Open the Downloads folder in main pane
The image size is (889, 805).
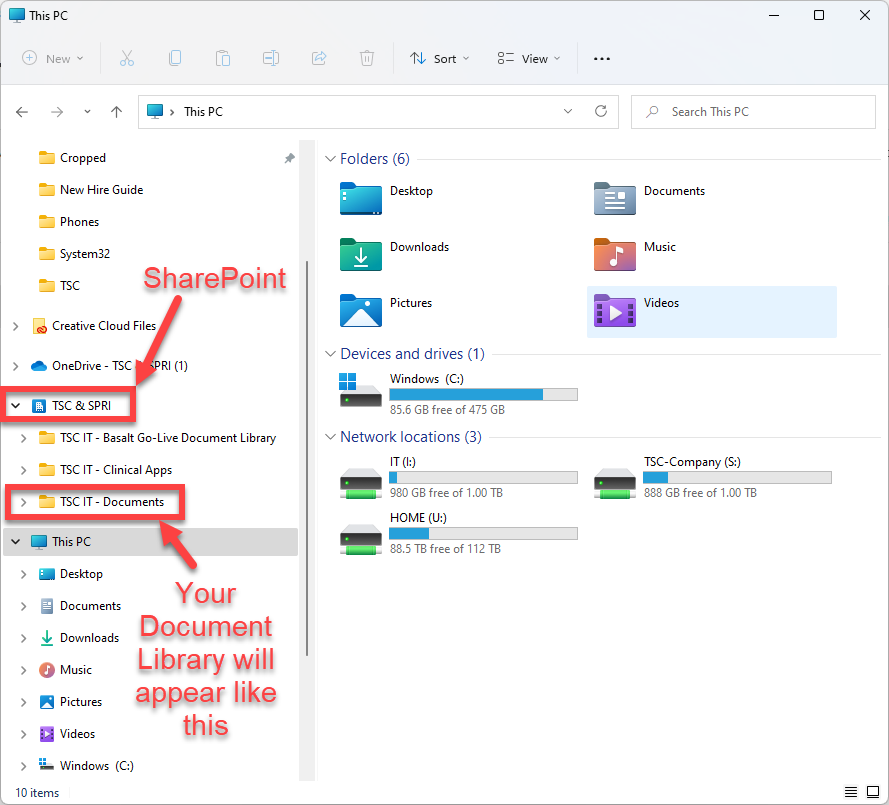pyautogui.click(x=361, y=255)
